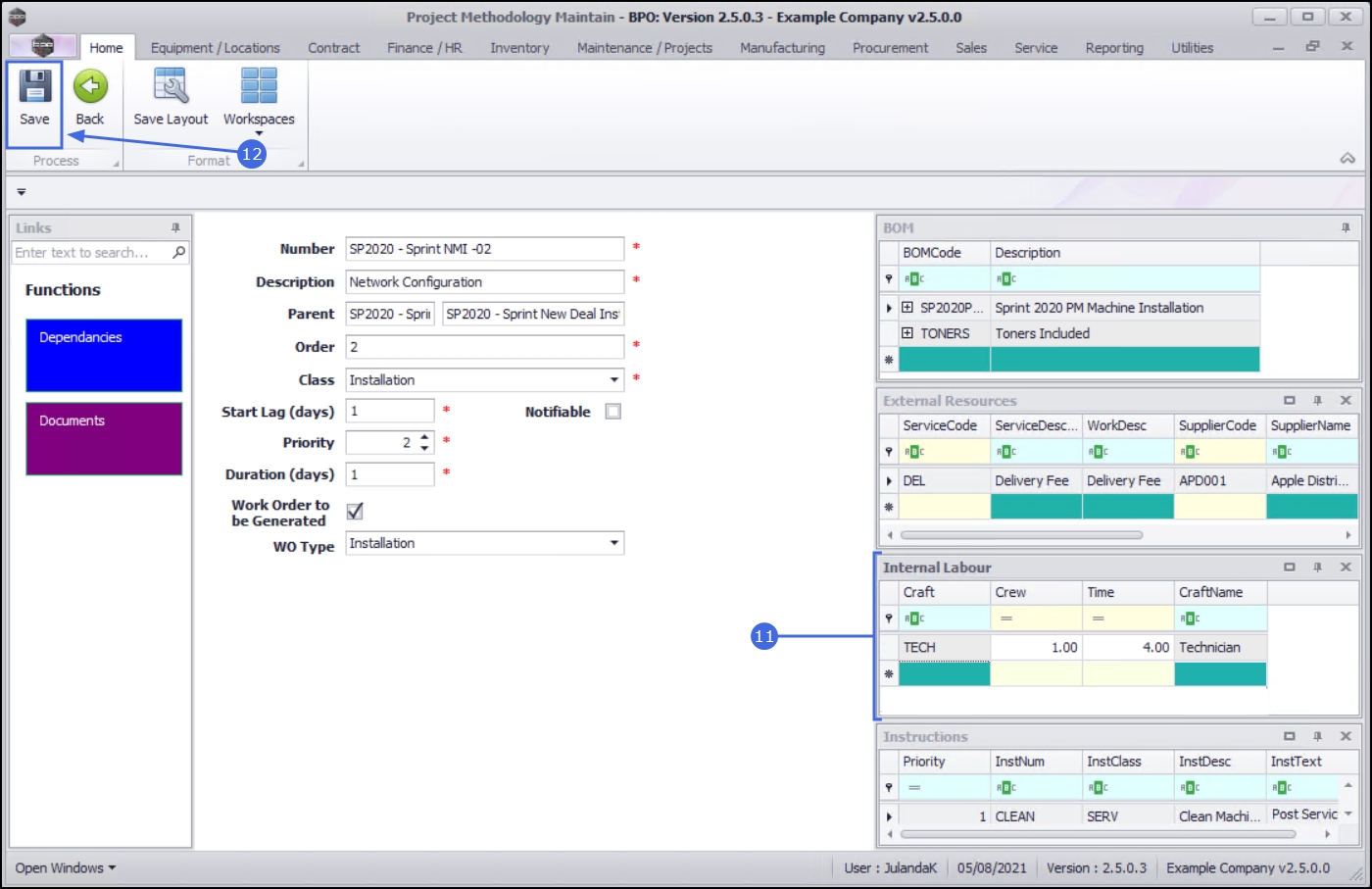Click the Craft filter condition icon
This screenshot has height=889, width=1372.
[x=914, y=618]
